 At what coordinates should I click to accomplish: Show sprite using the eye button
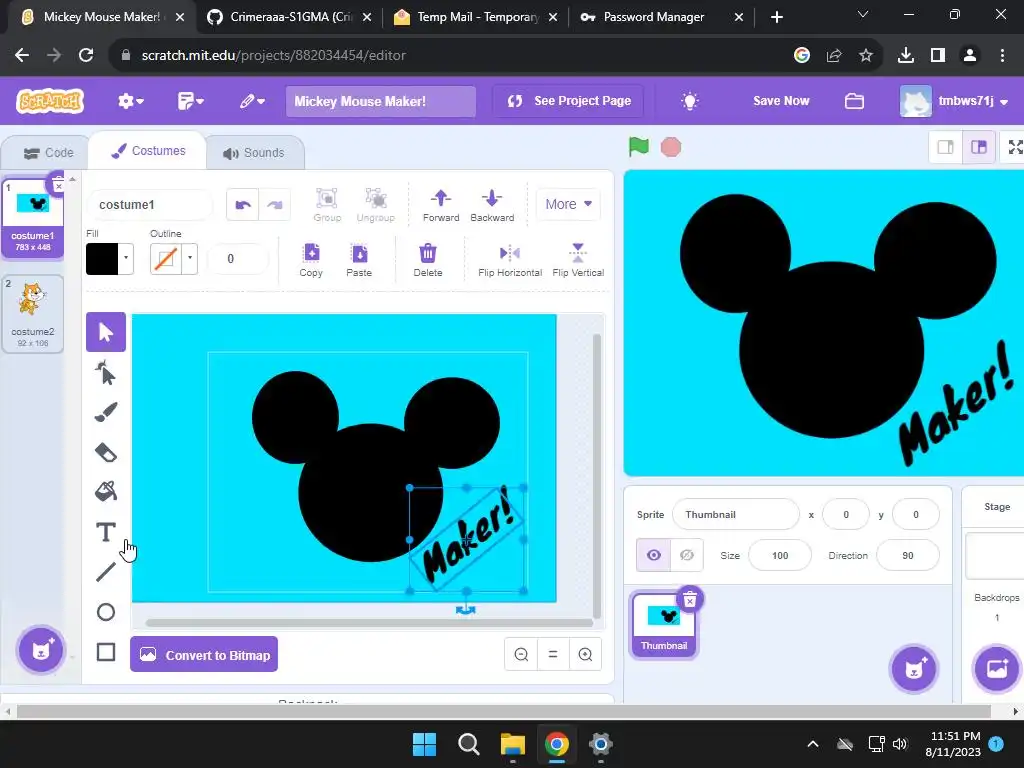[654, 555]
